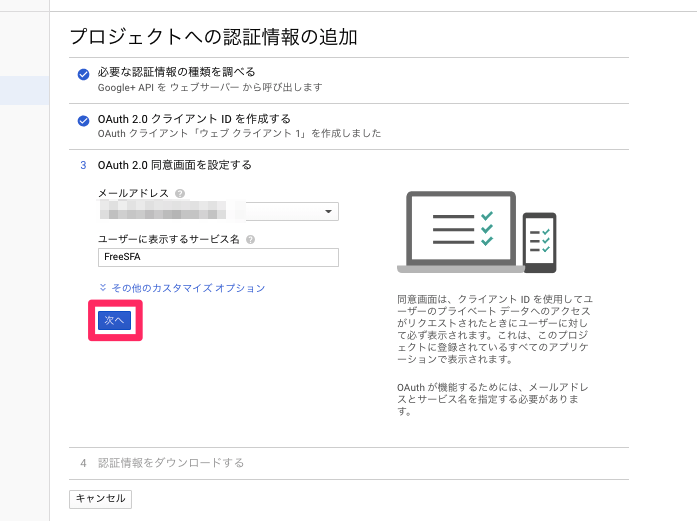
Task: Click checkmark icon for OAuth 2.0 クライアント ID を作成する
Action: [83, 121]
